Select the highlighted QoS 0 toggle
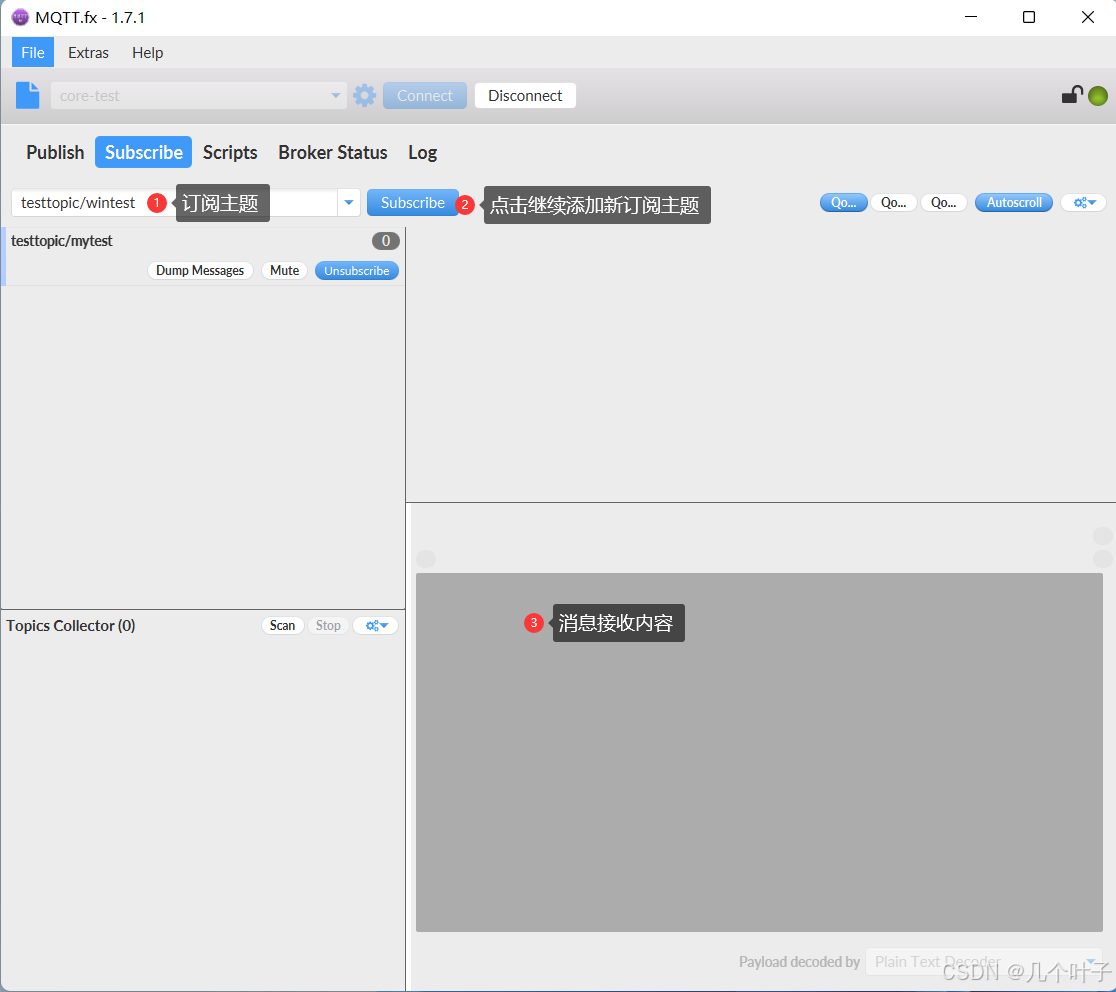 click(x=843, y=203)
